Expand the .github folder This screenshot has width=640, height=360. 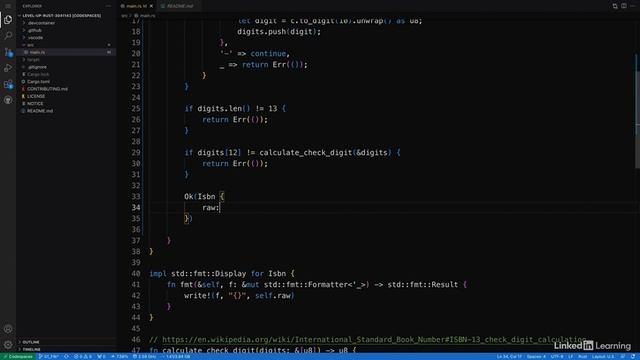coord(35,30)
